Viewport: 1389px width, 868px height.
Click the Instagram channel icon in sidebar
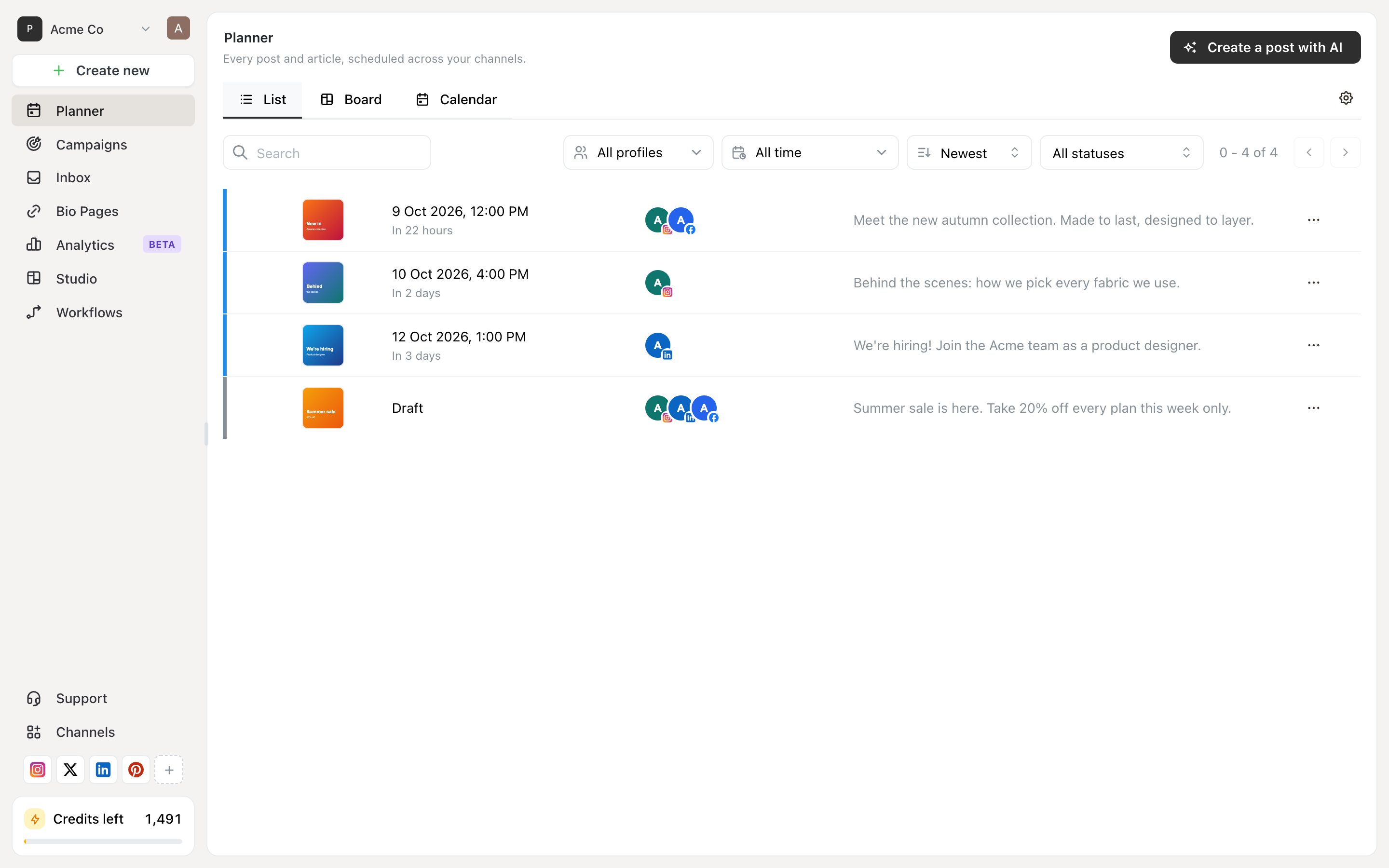[37, 770]
